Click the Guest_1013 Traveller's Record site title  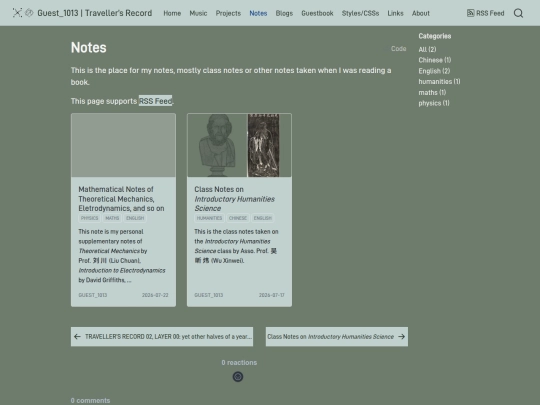pos(95,13)
